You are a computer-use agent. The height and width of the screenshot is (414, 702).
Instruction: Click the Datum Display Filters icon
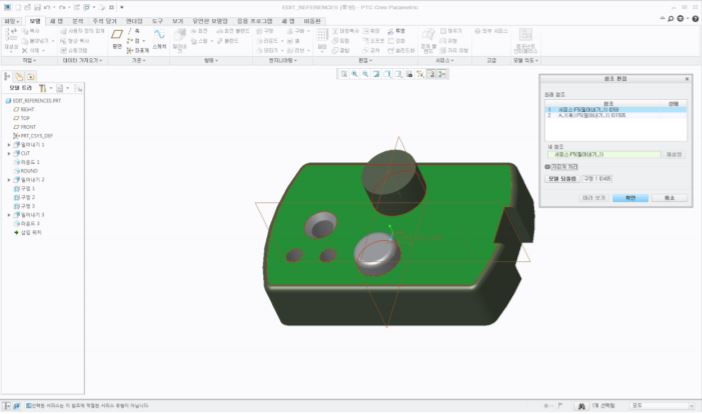[420, 74]
